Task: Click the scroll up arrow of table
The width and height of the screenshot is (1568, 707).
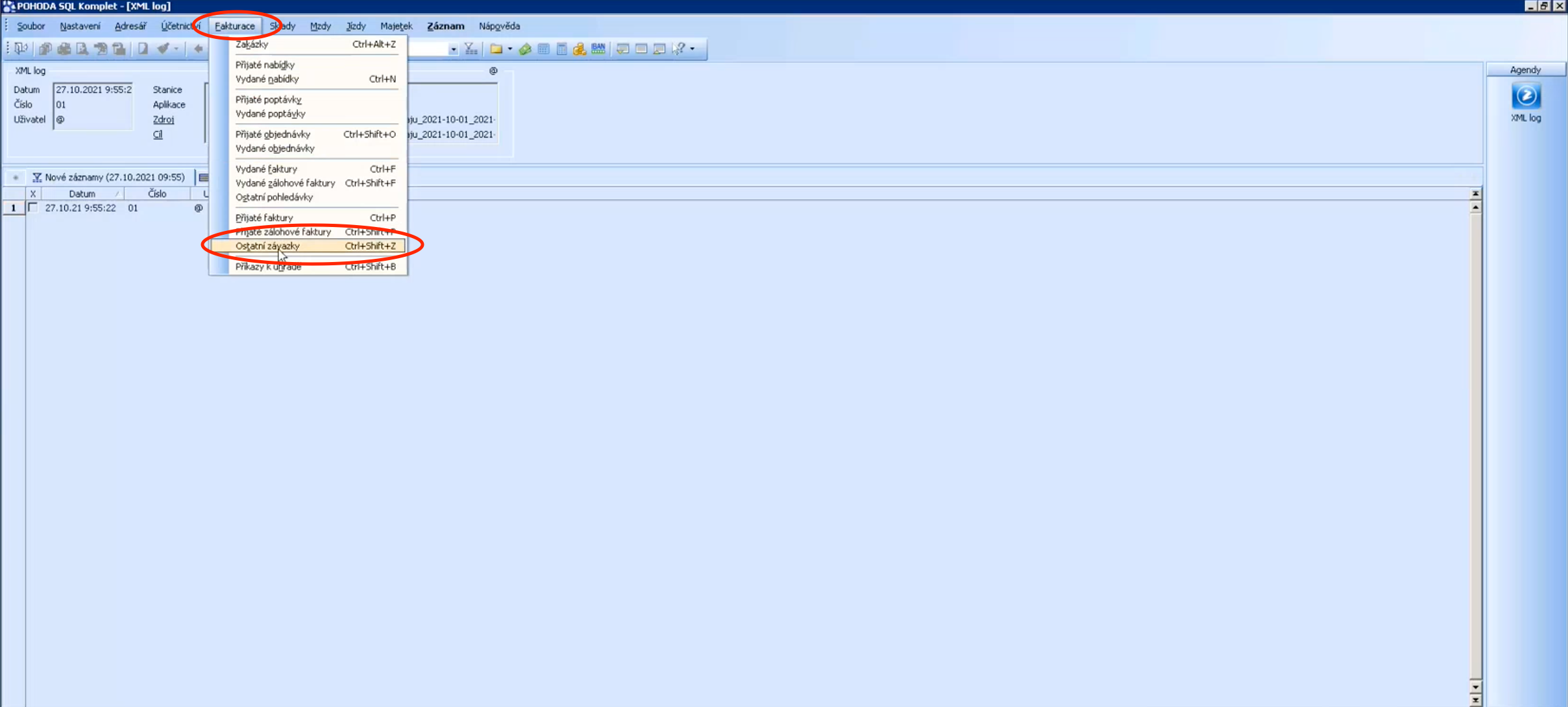Action: (x=1475, y=208)
